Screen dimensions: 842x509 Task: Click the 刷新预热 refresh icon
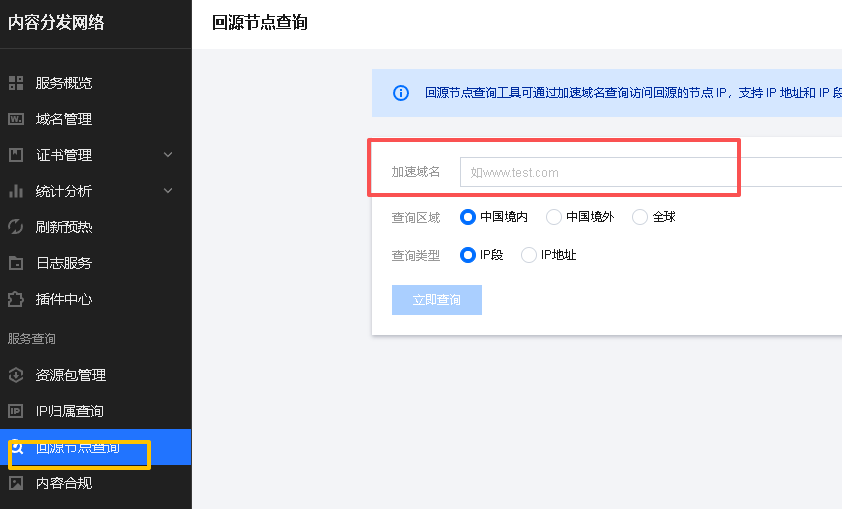[x=16, y=227]
